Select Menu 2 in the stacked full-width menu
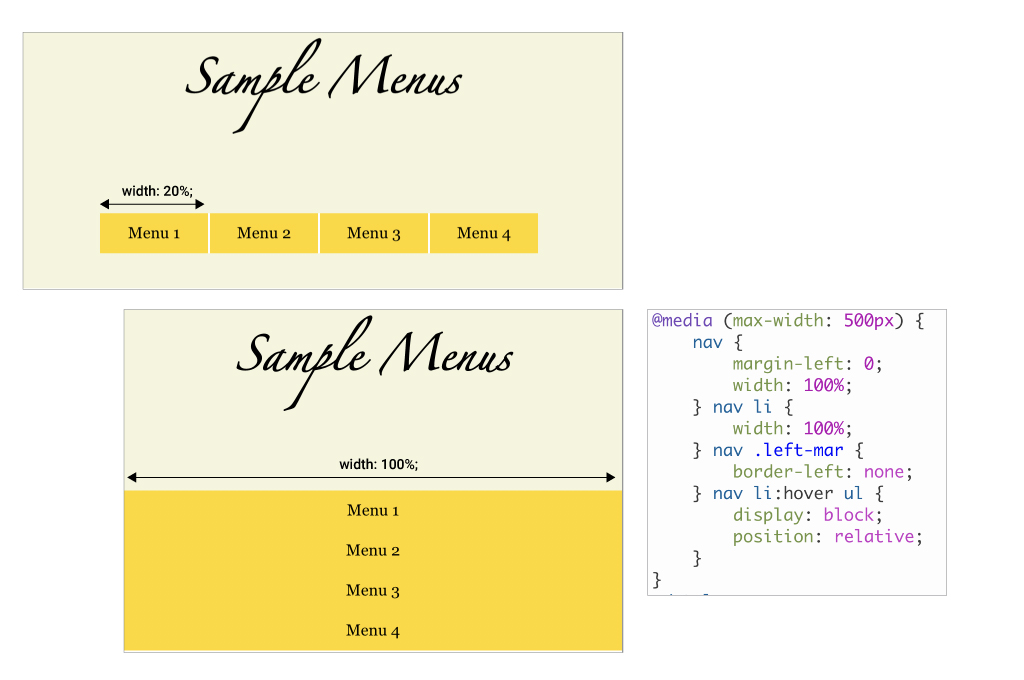Screen dimensions: 1024x680 (x=373, y=551)
